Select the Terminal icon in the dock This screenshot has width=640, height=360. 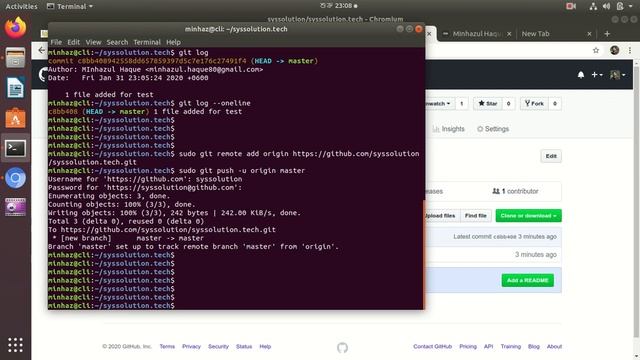pos(15,148)
